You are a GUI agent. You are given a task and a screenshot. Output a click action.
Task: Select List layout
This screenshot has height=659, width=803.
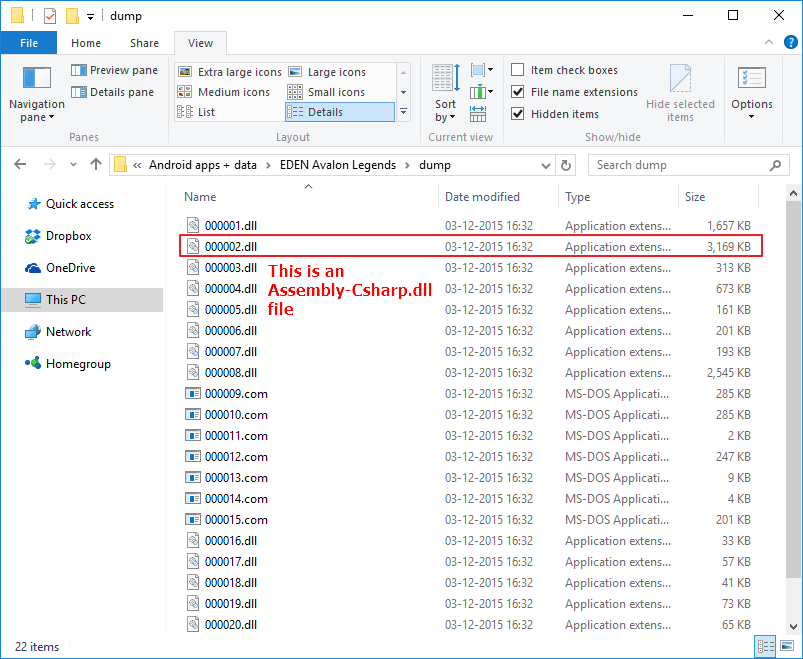196,112
